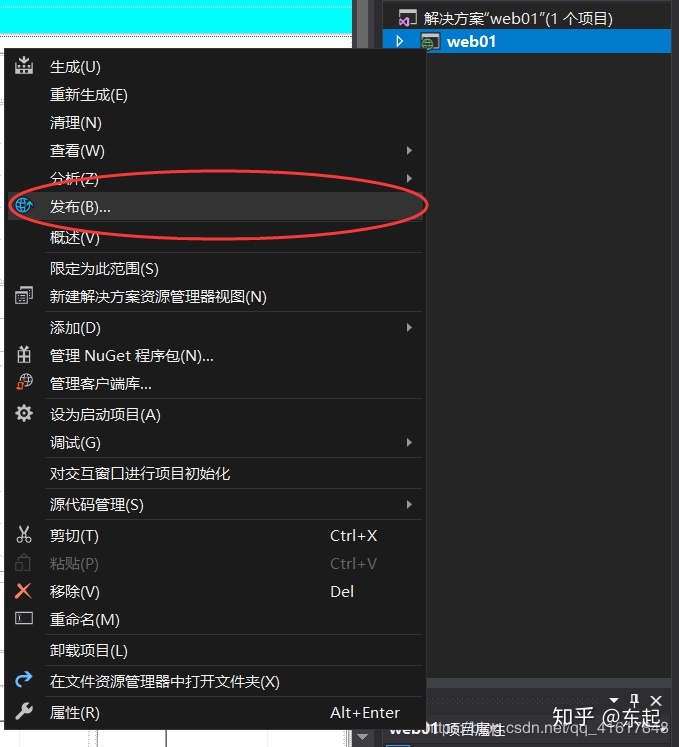Open 属性(R) from the context menu
The image size is (679, 747).
[x=214, y=713]
